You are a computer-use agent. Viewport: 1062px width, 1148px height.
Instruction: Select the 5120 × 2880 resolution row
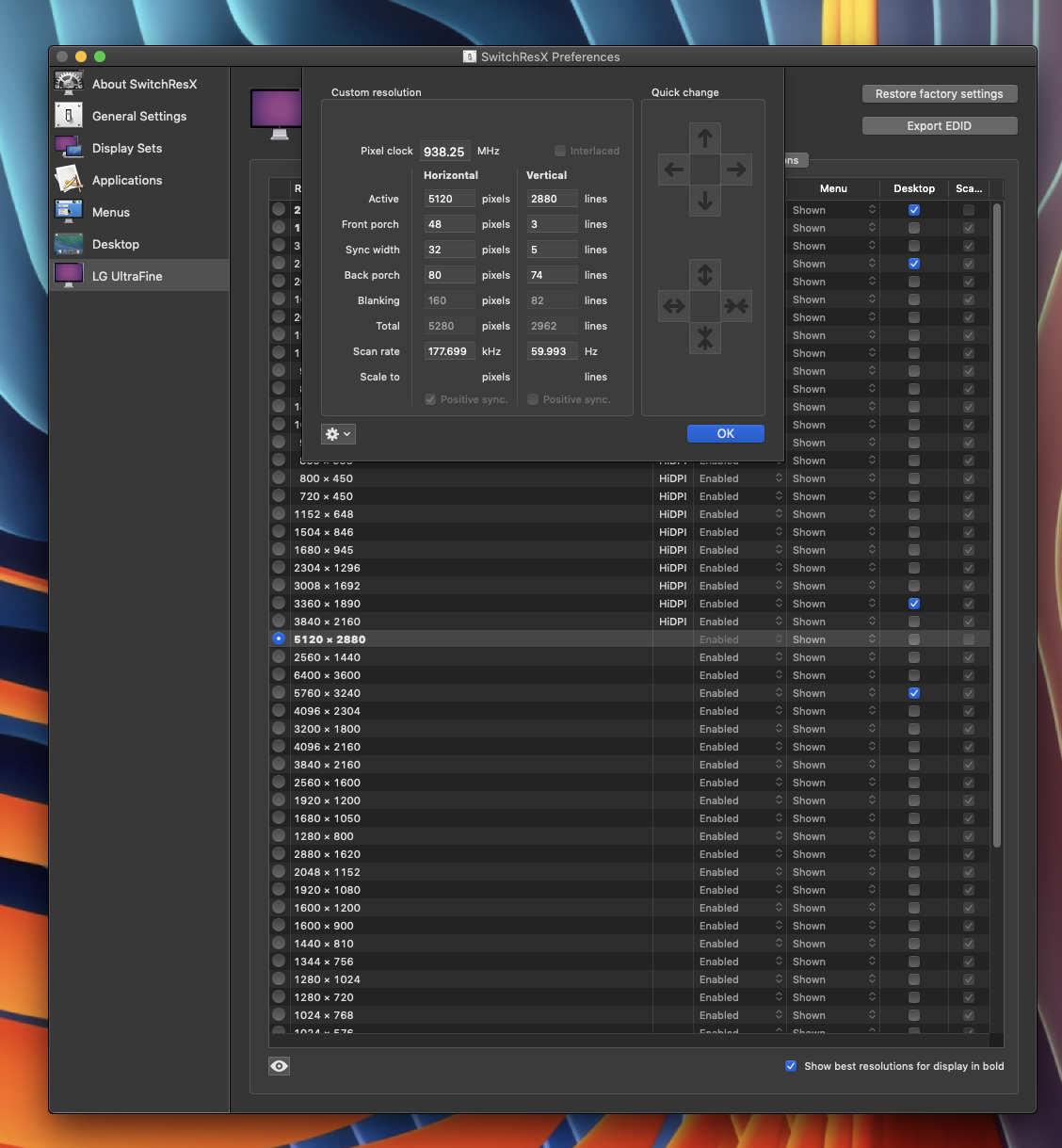coord(629,639)
